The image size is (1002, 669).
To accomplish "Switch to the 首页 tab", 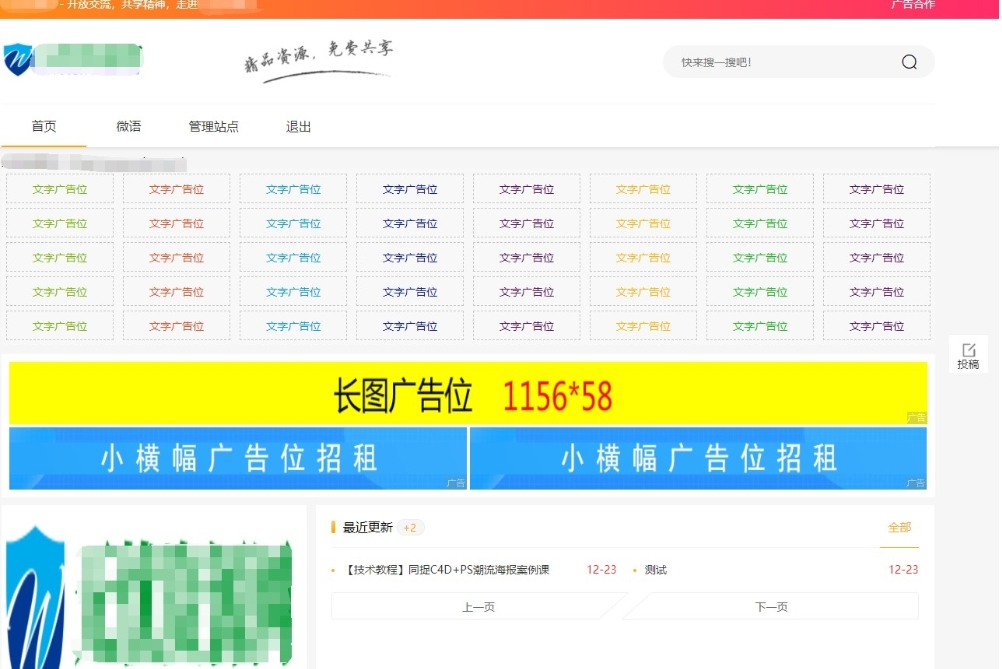I will (42, 126).
